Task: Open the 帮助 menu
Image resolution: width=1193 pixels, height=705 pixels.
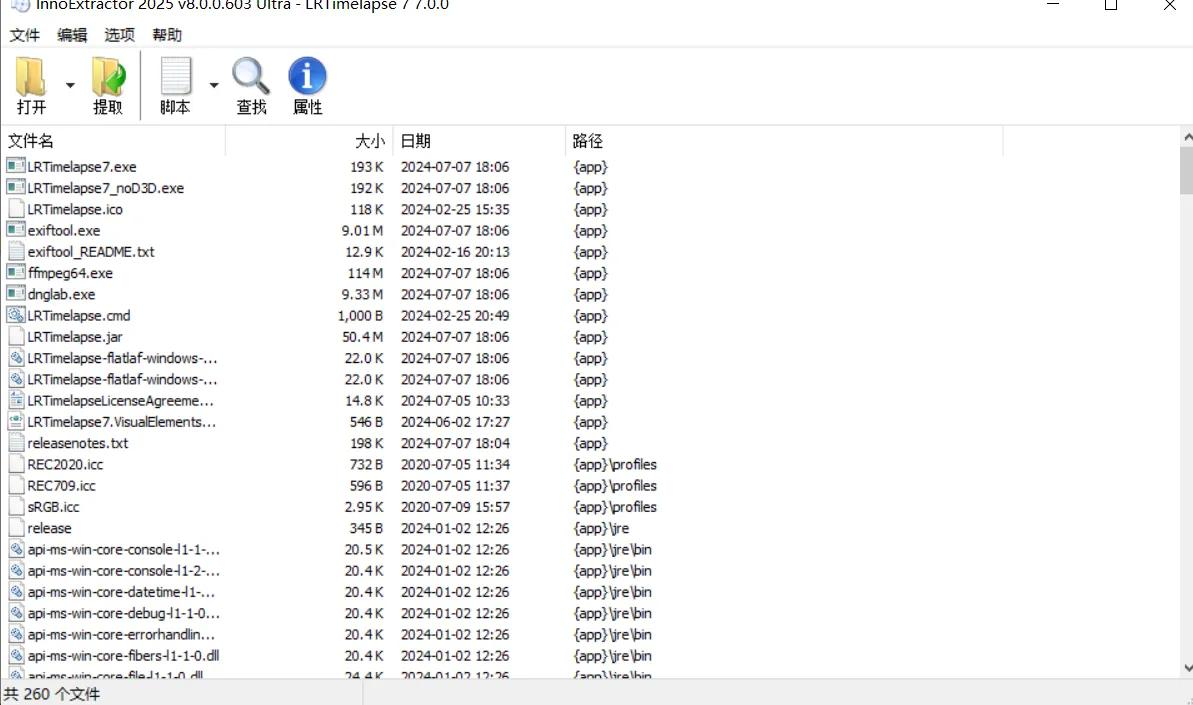Action: tap(167, 35)
